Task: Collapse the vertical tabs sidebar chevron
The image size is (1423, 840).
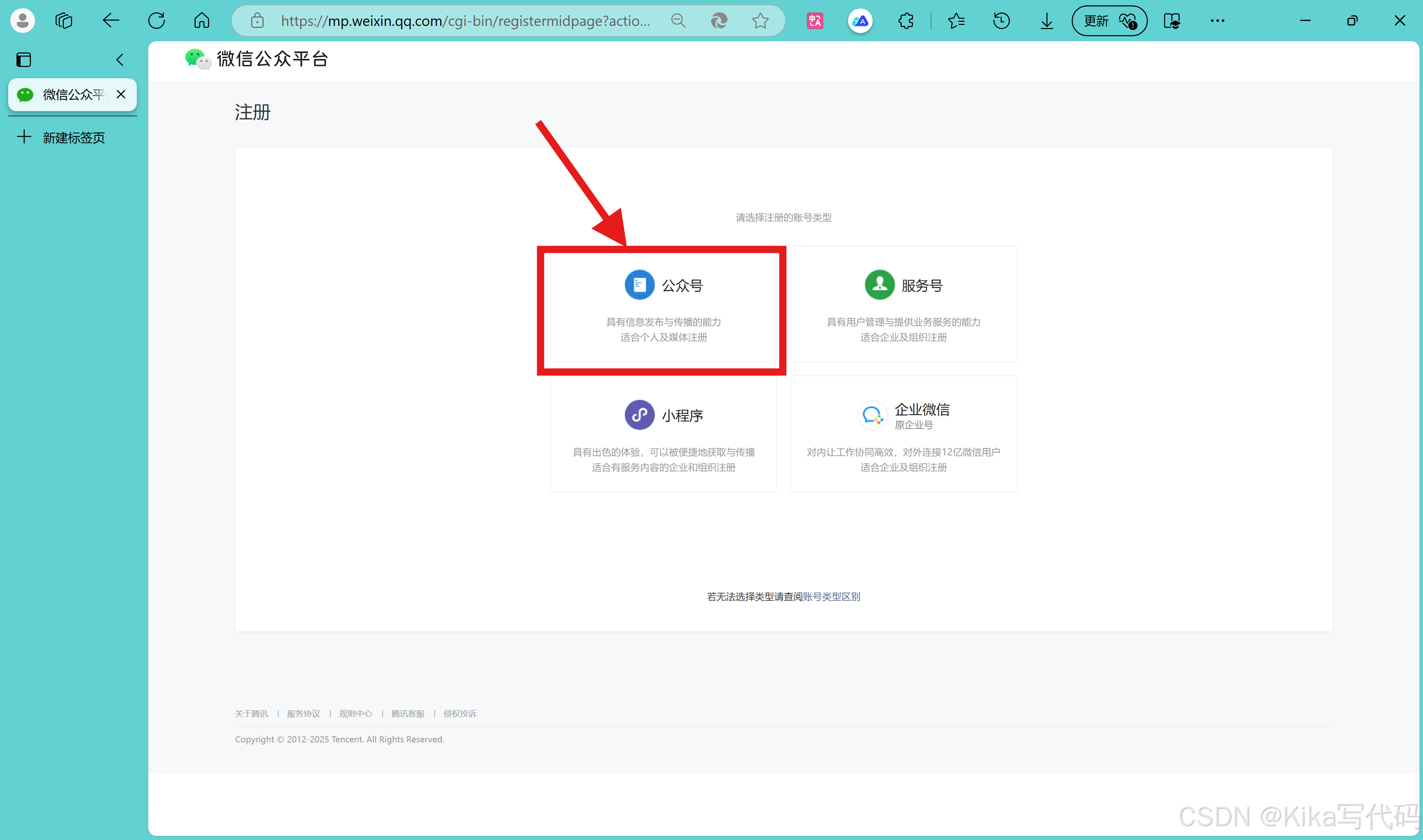Action: point(119,59)
